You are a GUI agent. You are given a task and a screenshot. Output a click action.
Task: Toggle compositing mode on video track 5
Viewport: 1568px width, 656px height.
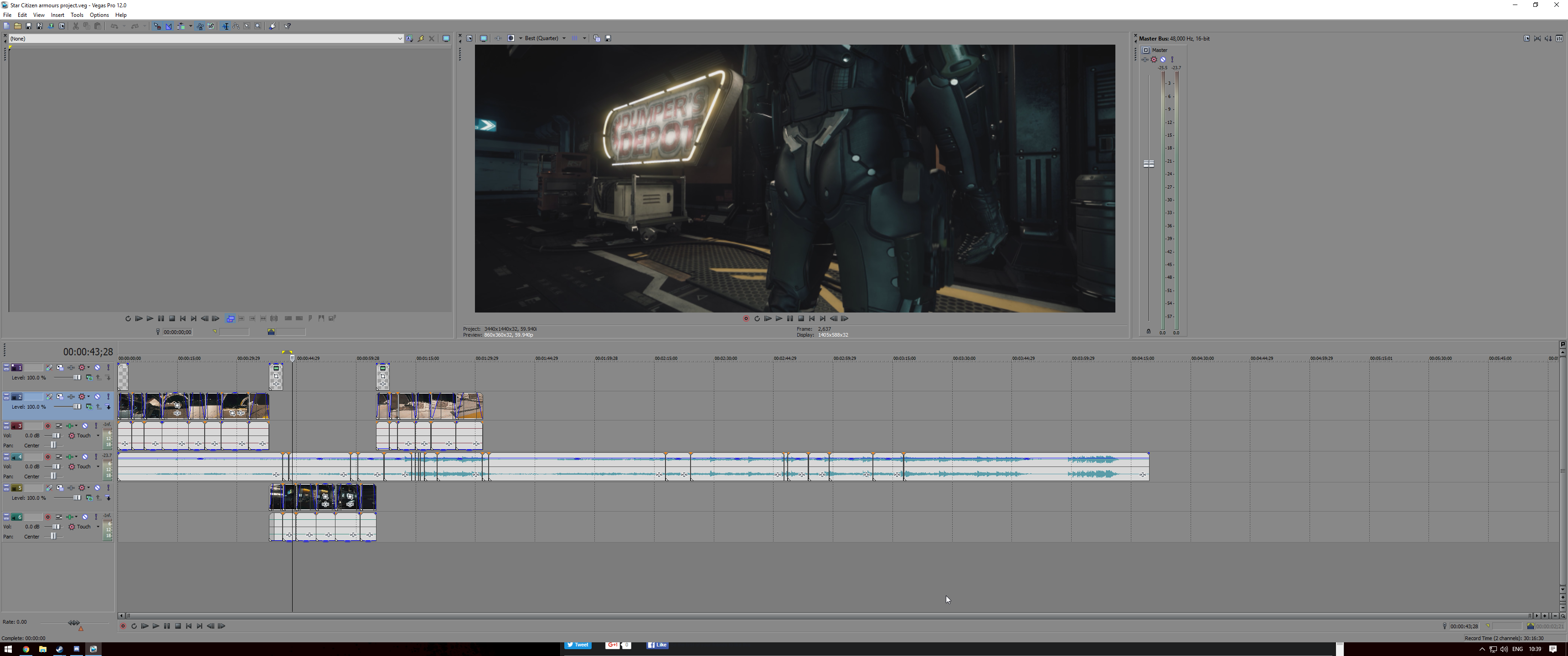(89, 498)
